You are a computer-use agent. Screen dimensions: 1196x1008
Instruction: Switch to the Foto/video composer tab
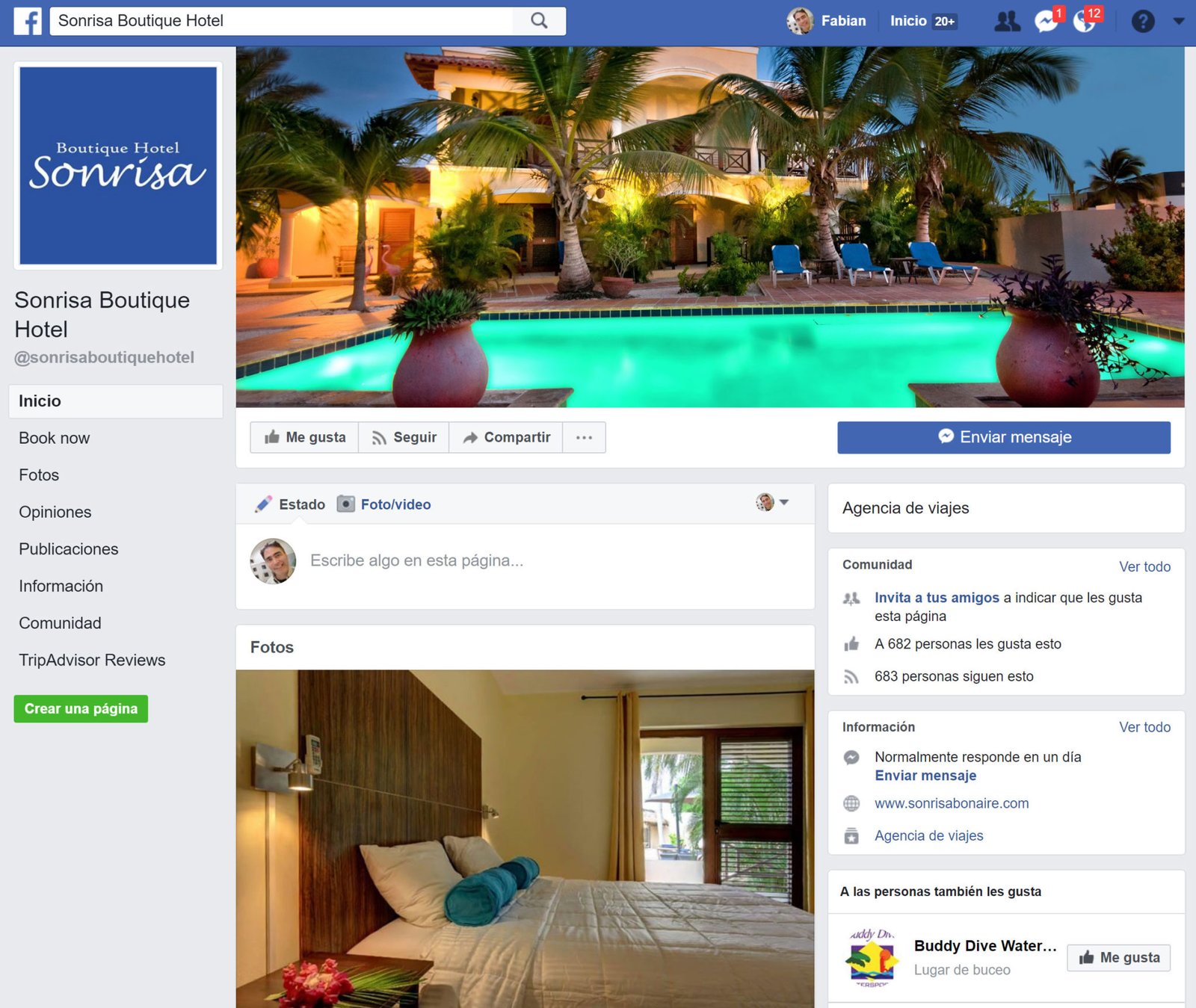383,504
